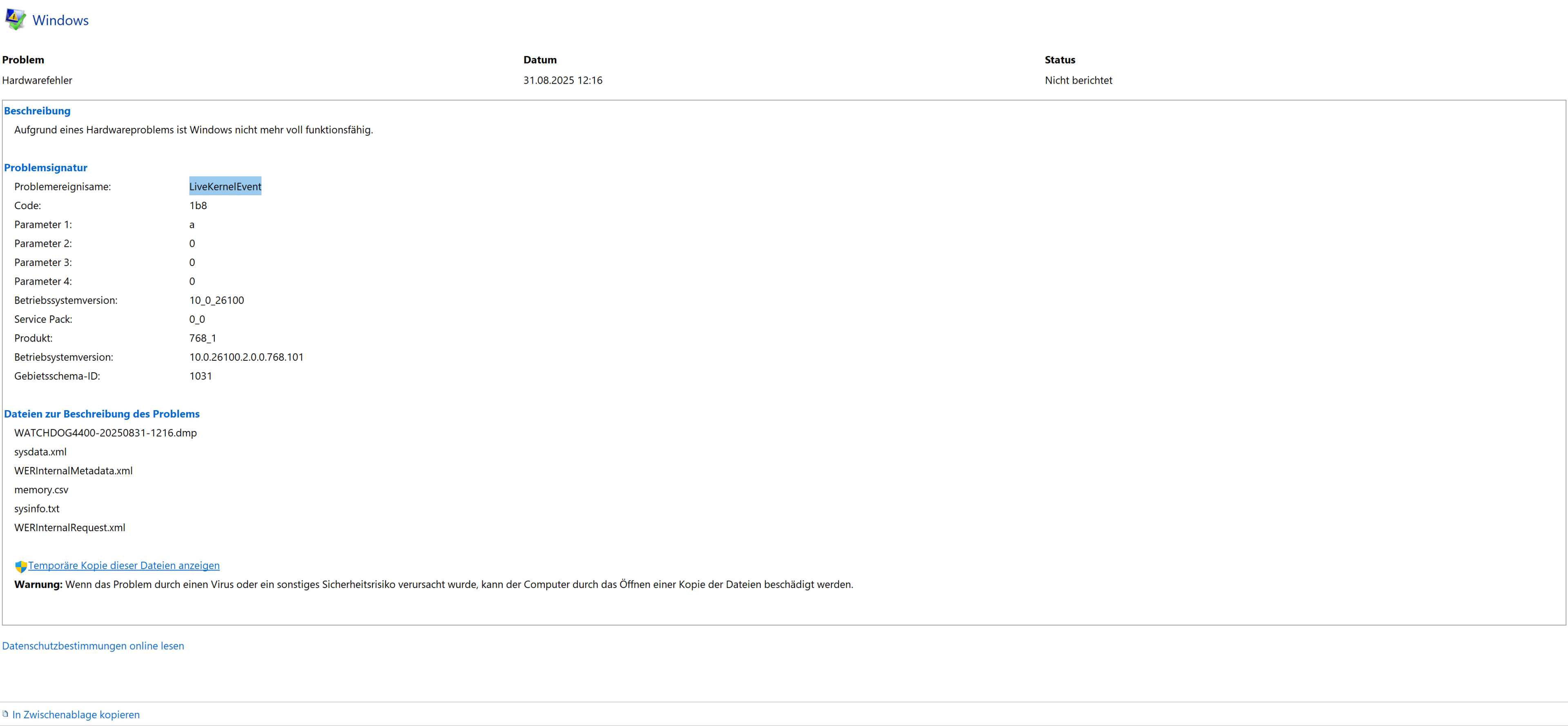The height and width of the screenshot is (726, 1568).
Task: Click the Code value 1b8
Action: click(198, 205)
